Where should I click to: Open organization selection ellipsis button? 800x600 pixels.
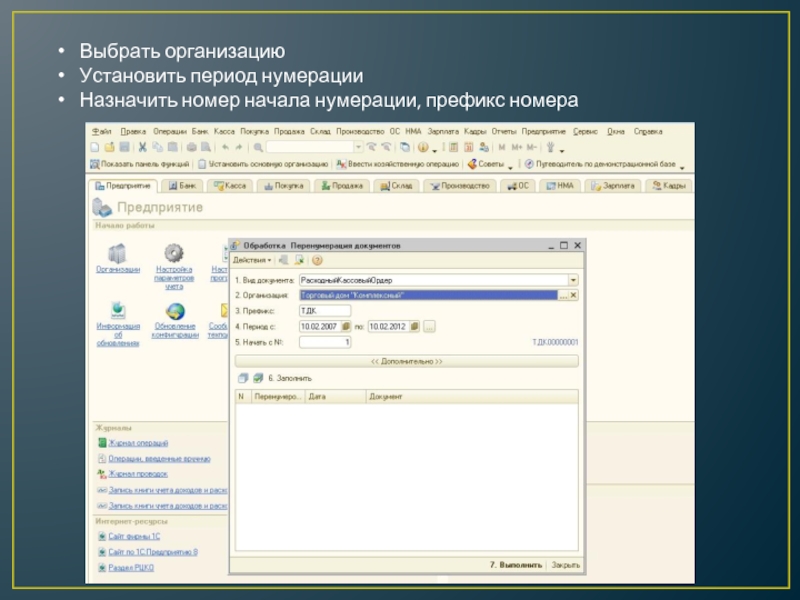coord(563,295)
